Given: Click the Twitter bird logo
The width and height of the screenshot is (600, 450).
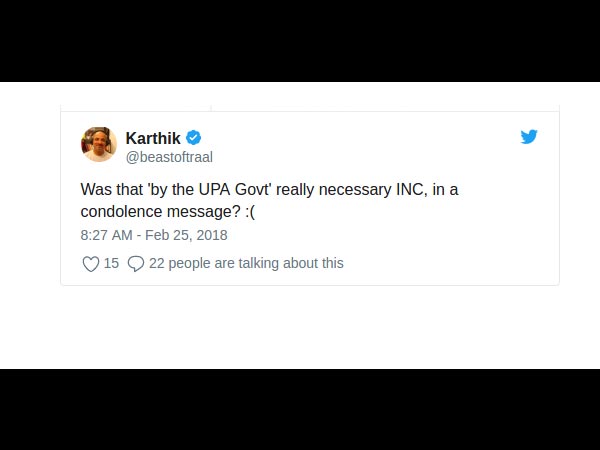Looking at the screenshot, I should click(x=529, y=137).
